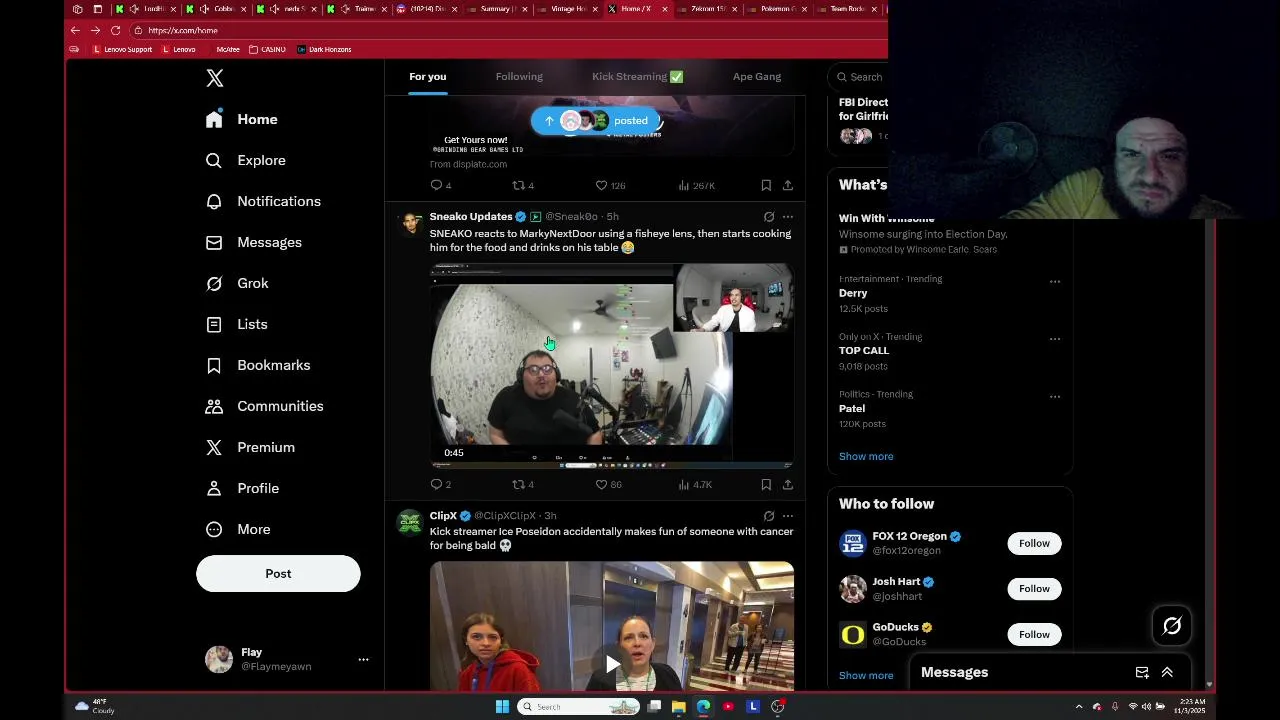The width and height of the screenshot is (1280, 720).
Task: Open the Windows Start menu
Action: tap(502, 707)
